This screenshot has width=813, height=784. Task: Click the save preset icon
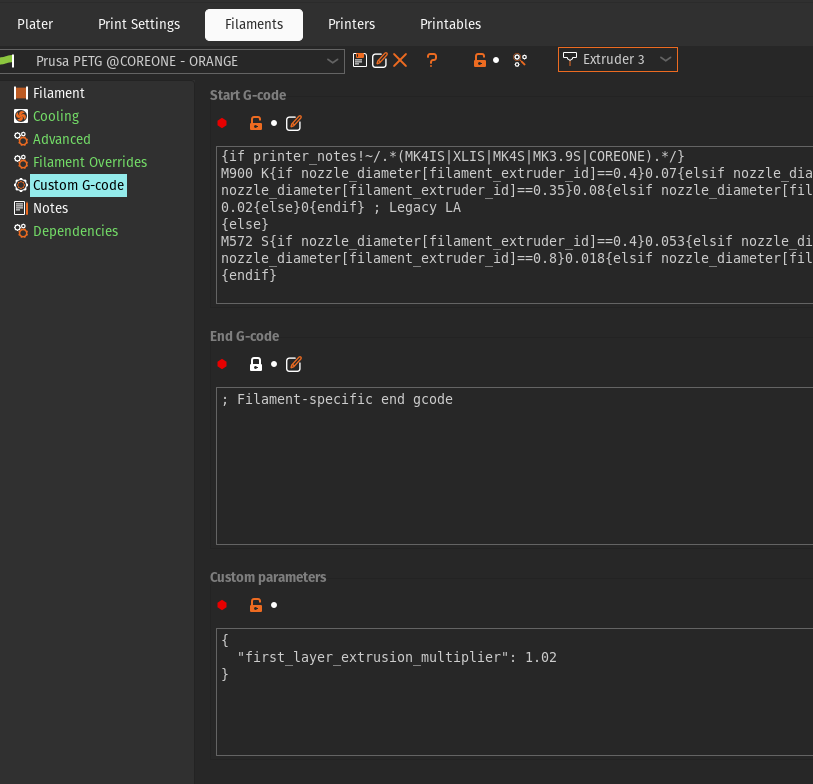coord(360,60)
